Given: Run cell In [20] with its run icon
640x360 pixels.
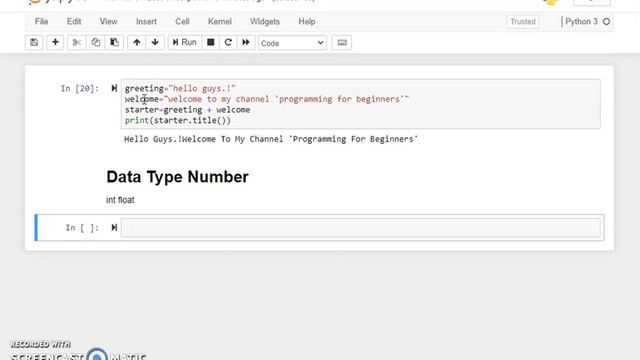Looking at the screenshot, I should [114, 88].
